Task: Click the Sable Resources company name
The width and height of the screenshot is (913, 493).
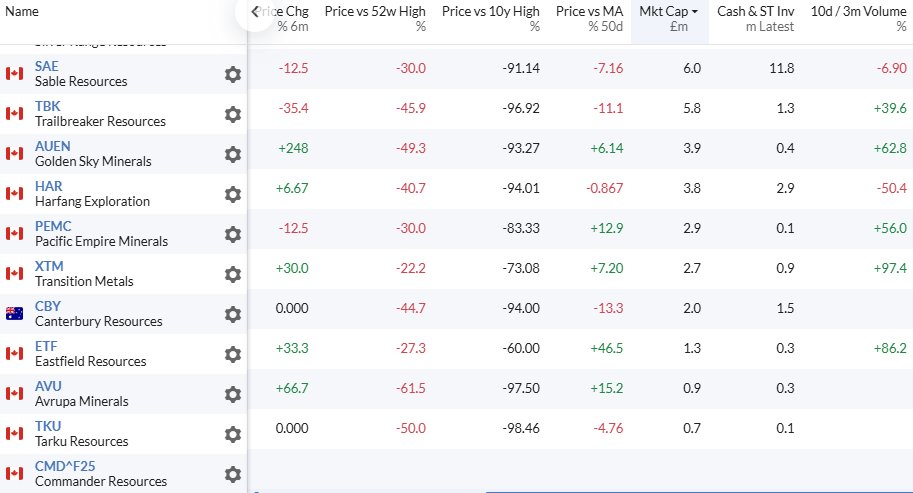Action: click(x=81, y=81)
